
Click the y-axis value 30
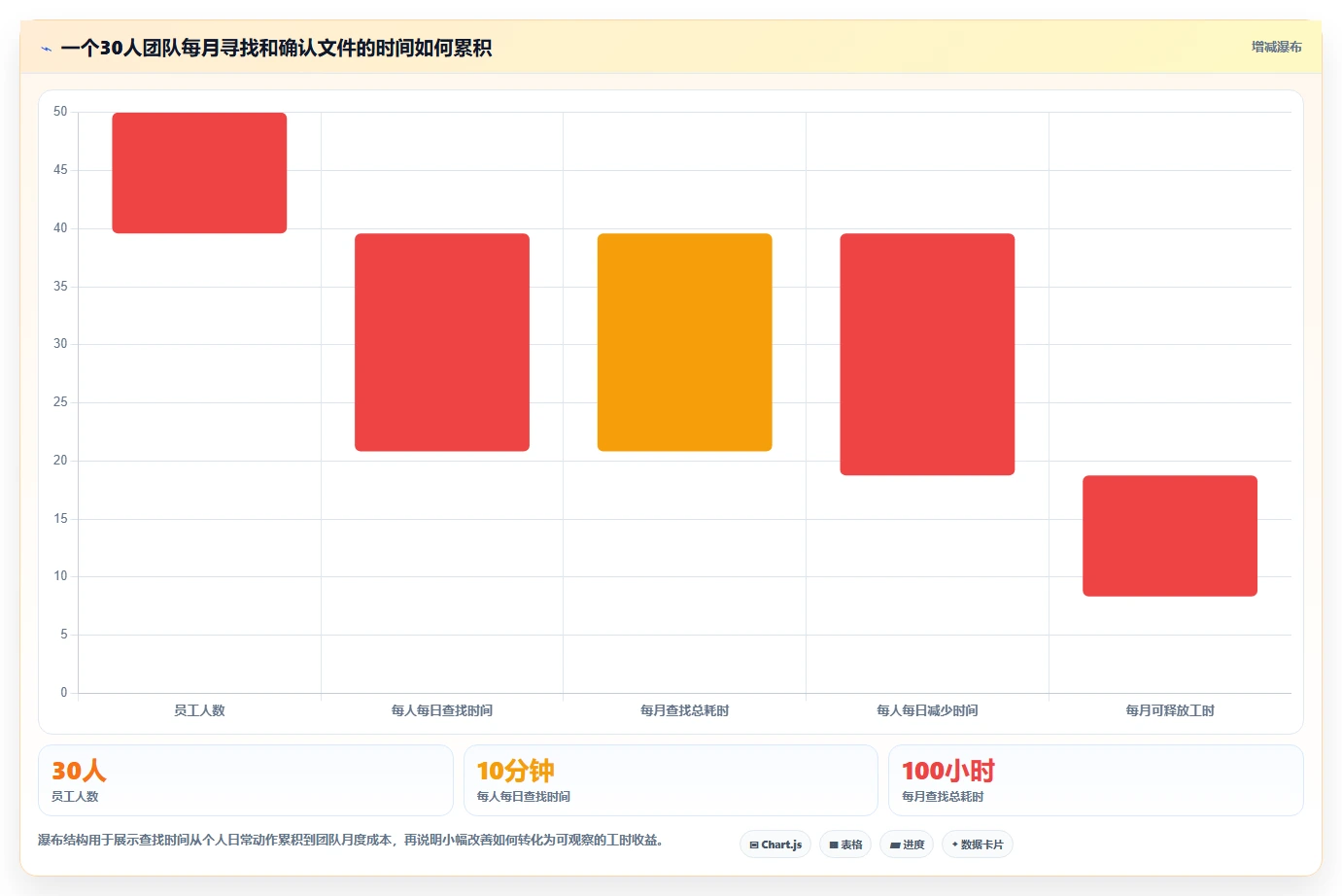click(x=60, y=344)
